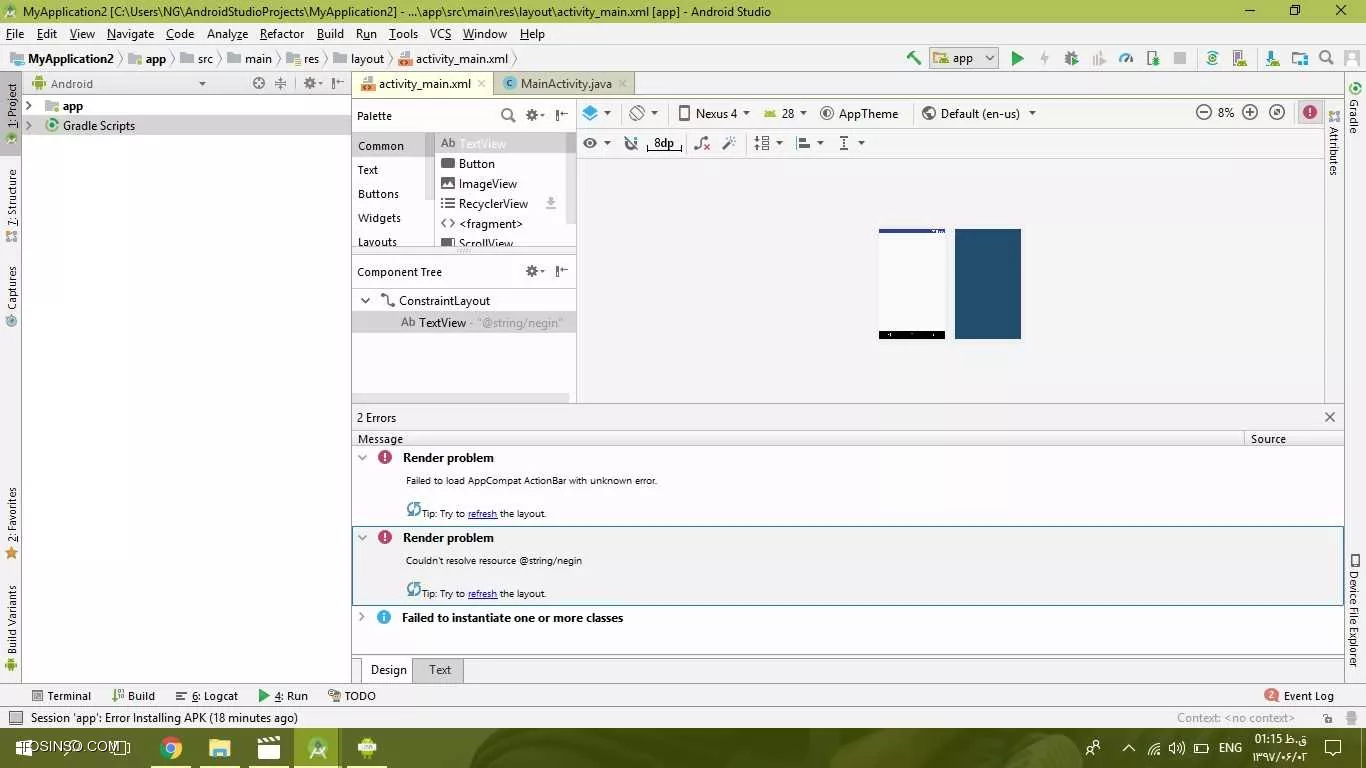Viewport: 1366px width, 768px height.
Task: Collapse all in the Project panel
Action: coord(281,84)
